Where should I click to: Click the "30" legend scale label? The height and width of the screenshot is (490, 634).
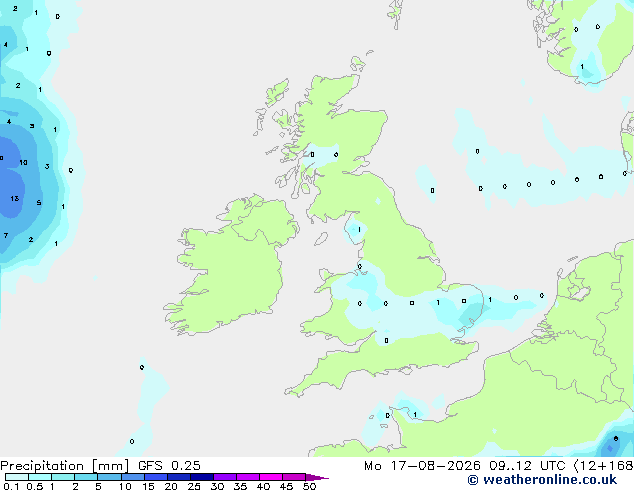tap(217, 486)
